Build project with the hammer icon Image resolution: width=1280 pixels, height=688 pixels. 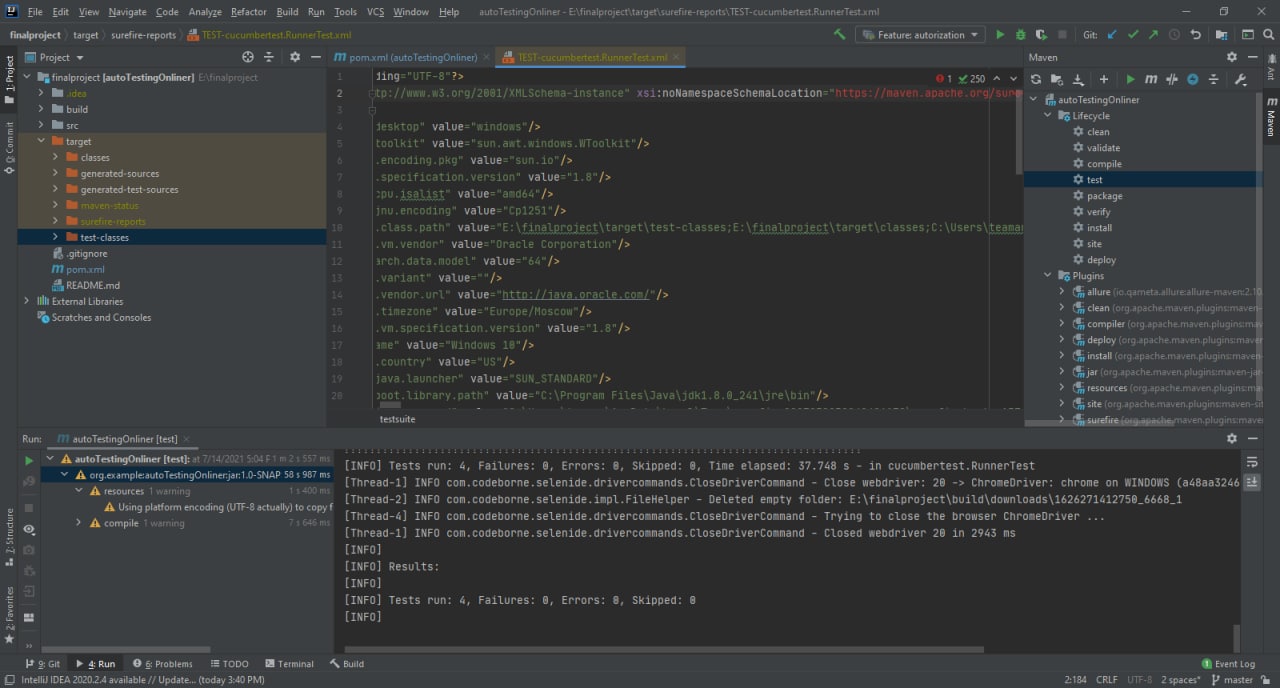(x=838, y=35)
